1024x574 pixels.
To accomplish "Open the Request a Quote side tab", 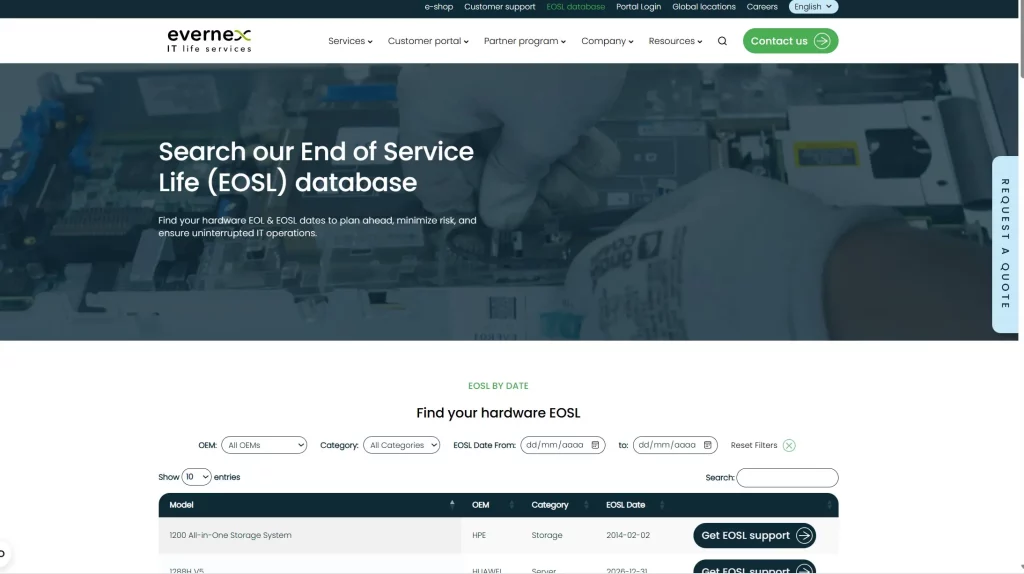I will pyautogui.click(x=1005, y=244).
